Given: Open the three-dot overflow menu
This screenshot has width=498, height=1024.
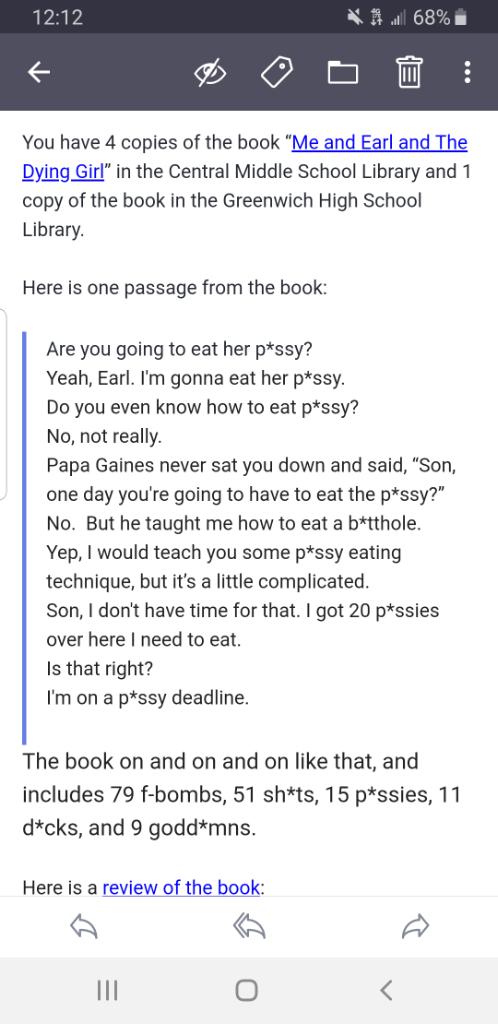Looking at the screenshot, I should click(467, 72).
